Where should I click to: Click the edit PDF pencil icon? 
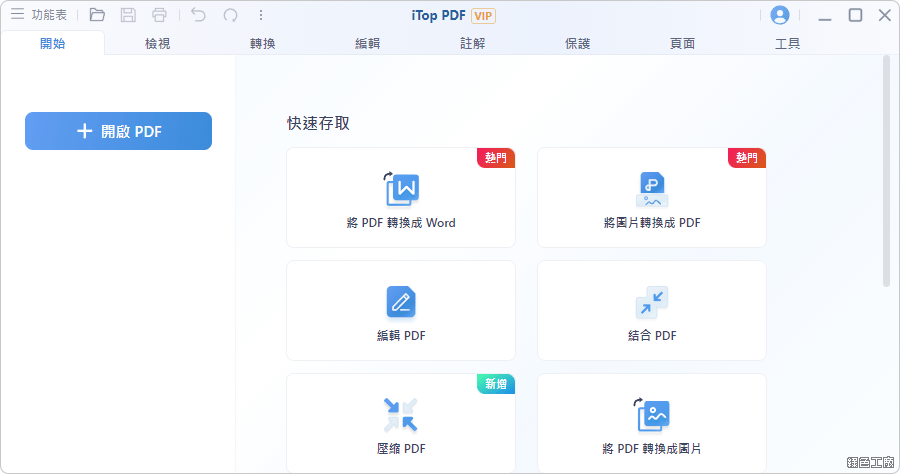tap(401, 302)
